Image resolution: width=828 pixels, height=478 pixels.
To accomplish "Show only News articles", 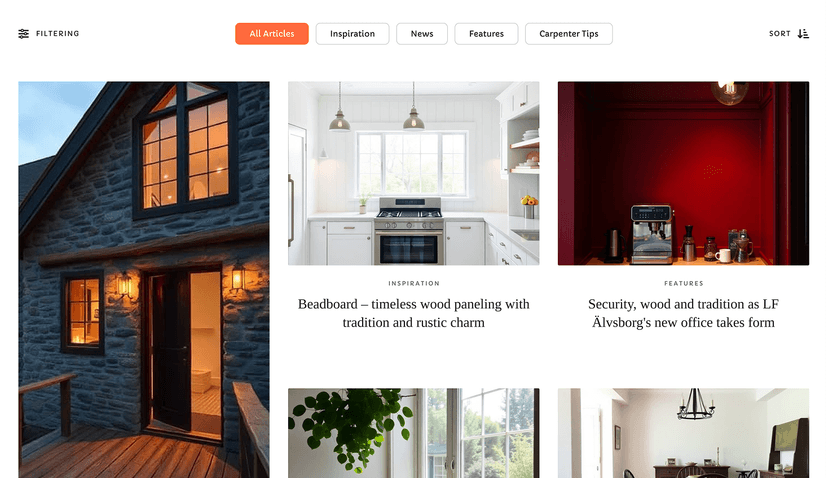I will 422,34.
